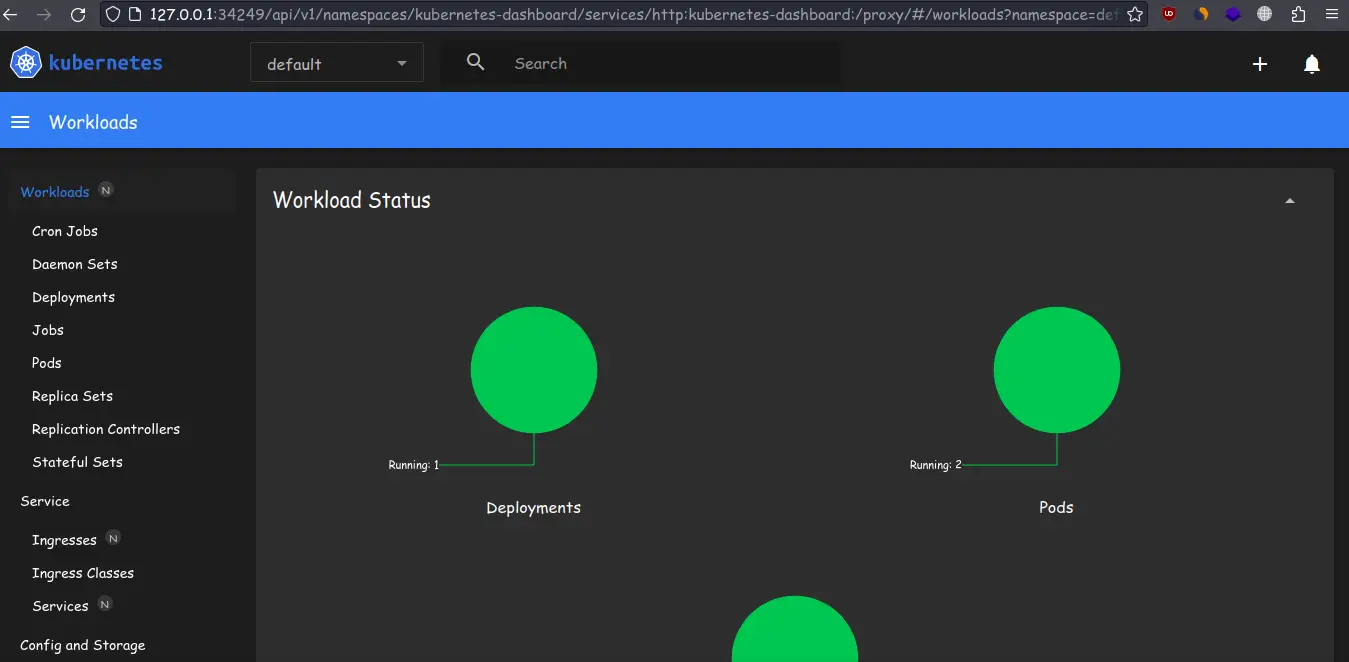Open Deployments in sidebar
This screenshot has width=1349, height=662.
(x=73, y=297)
